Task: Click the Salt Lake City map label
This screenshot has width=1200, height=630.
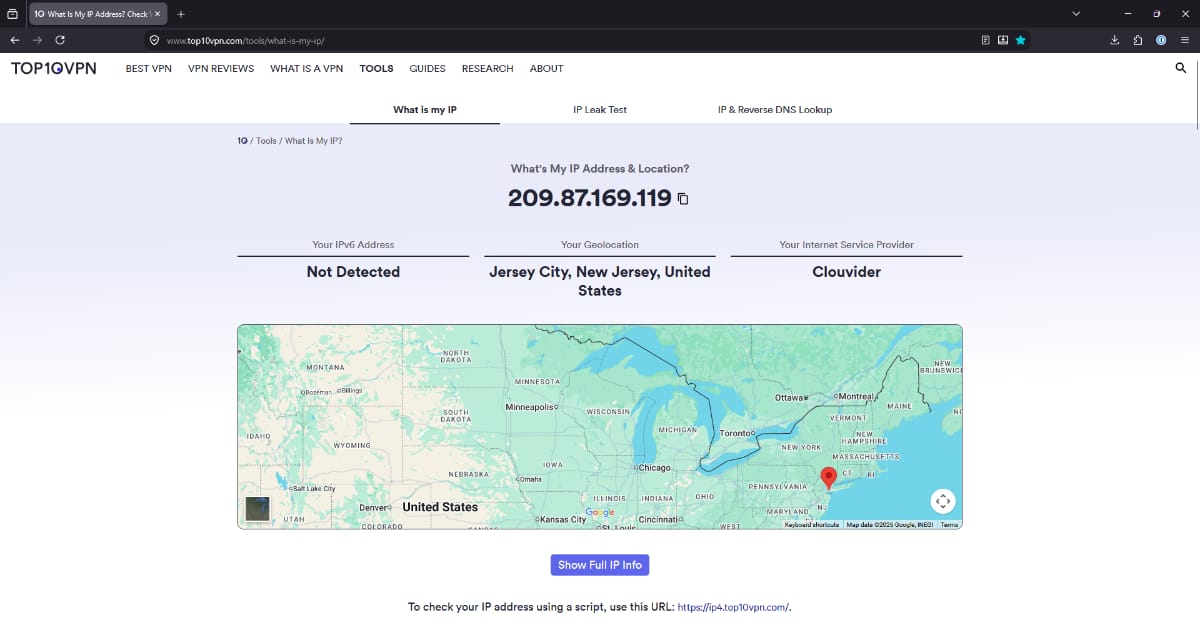Action: [314, 488]
